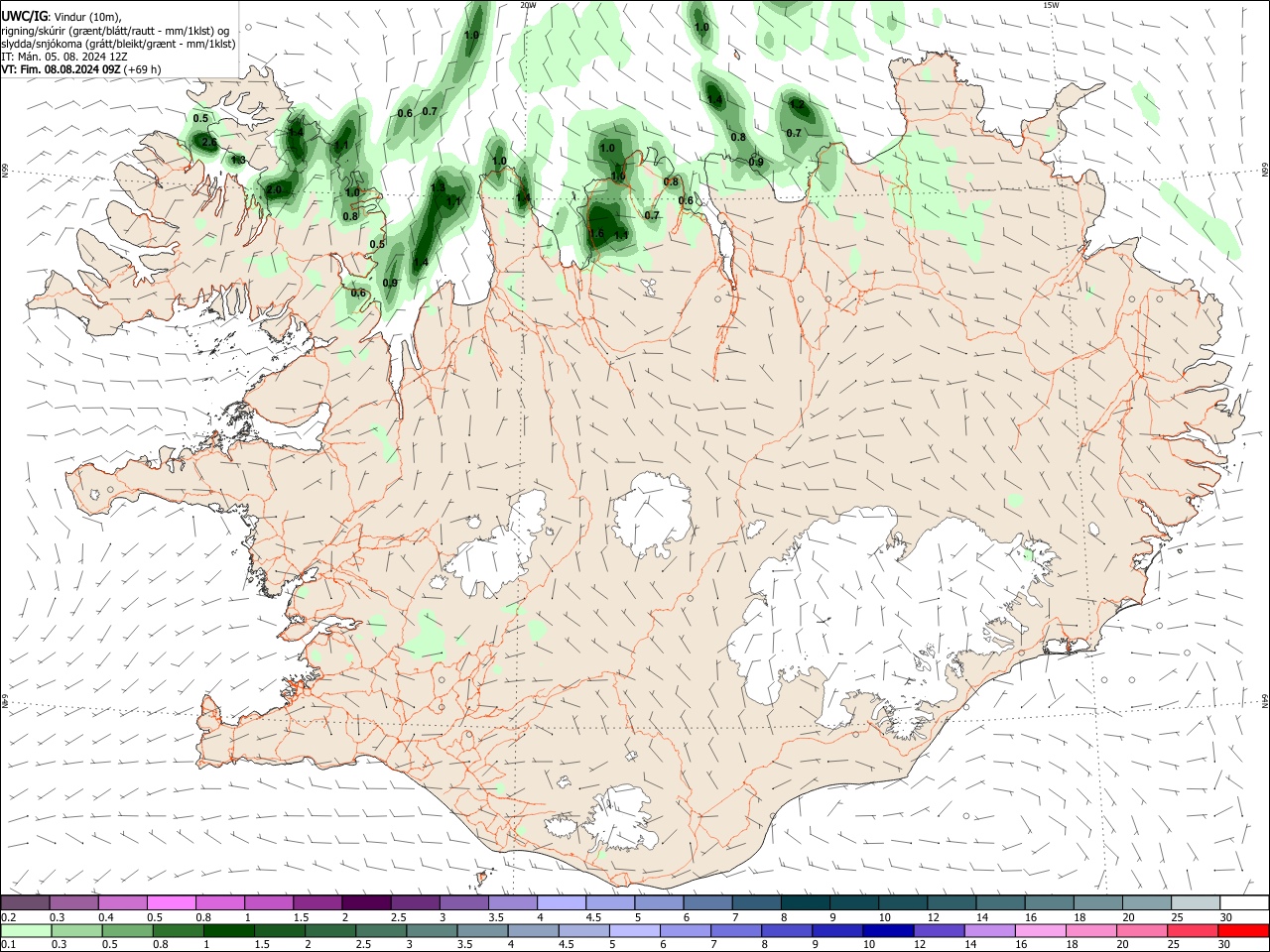The height and width of the screenshot is (952, 1270).
Task: Click the 'UWC/IG' title text
Action: point(23,16)
